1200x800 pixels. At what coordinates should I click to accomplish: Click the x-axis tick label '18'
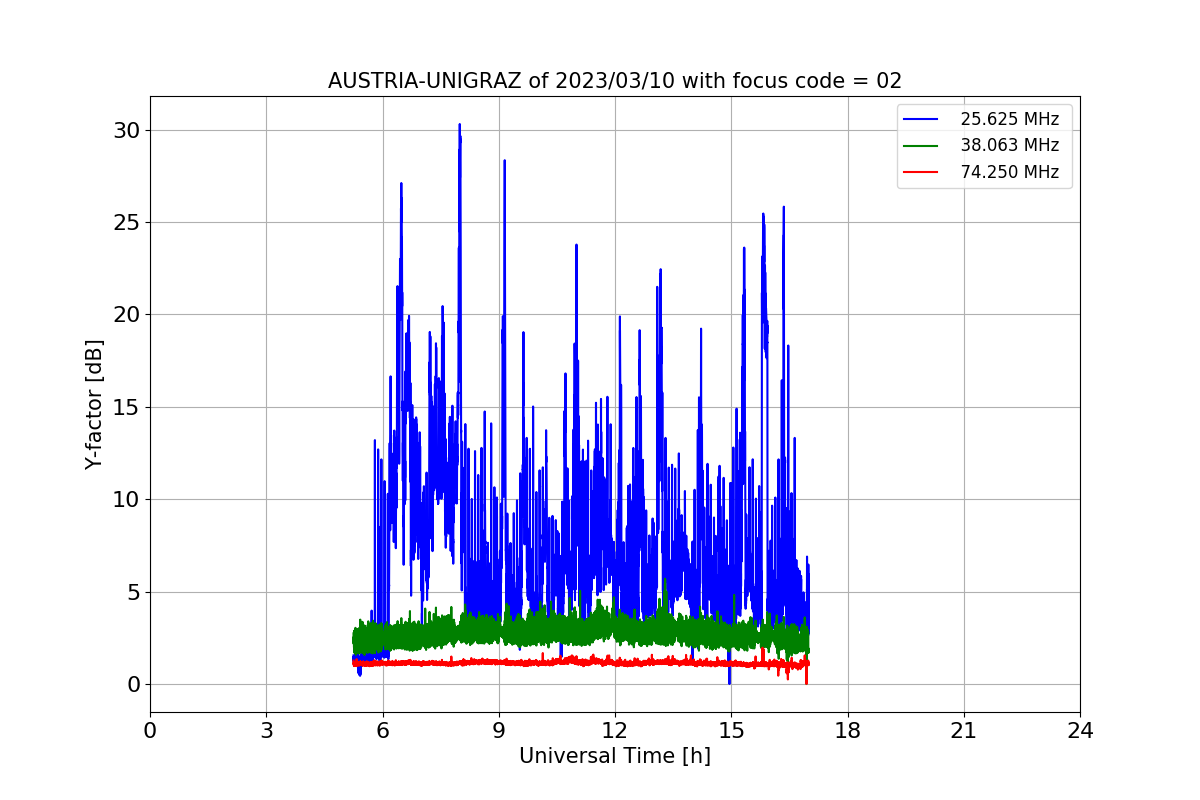(x=847, y=731)
